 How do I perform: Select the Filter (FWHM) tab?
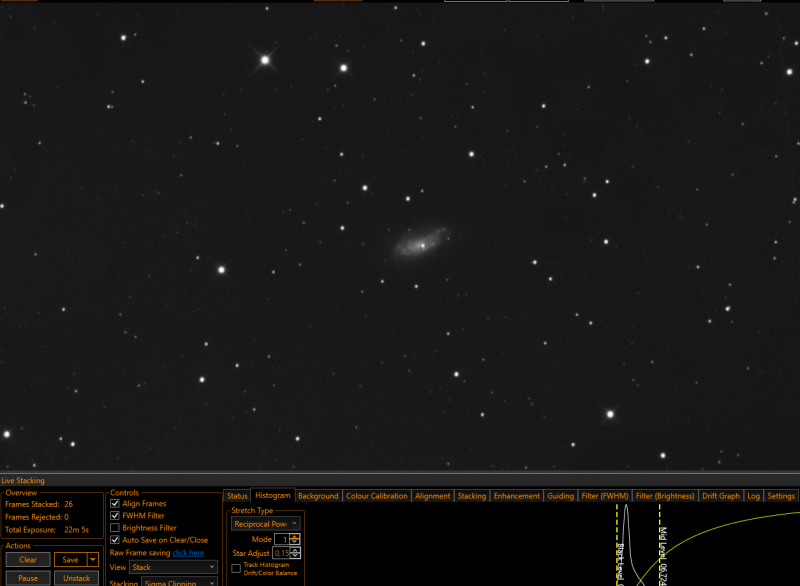605,496
